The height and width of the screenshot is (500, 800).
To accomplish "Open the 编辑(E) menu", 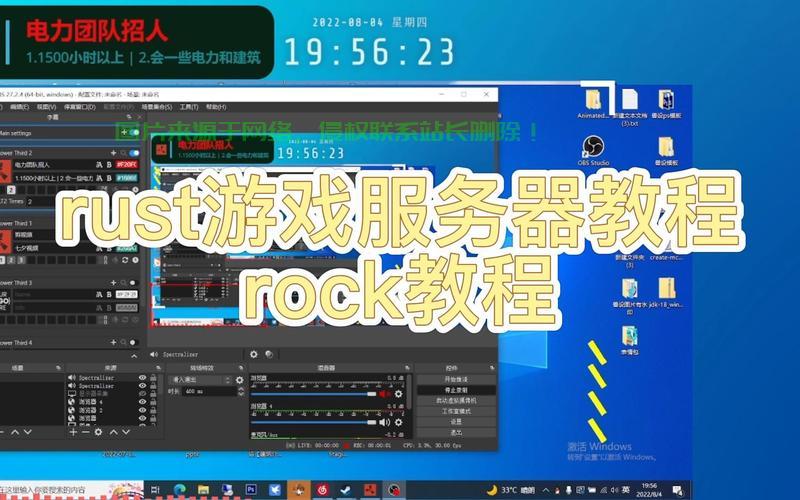I will pyautogui.click(x=19, y=107).
